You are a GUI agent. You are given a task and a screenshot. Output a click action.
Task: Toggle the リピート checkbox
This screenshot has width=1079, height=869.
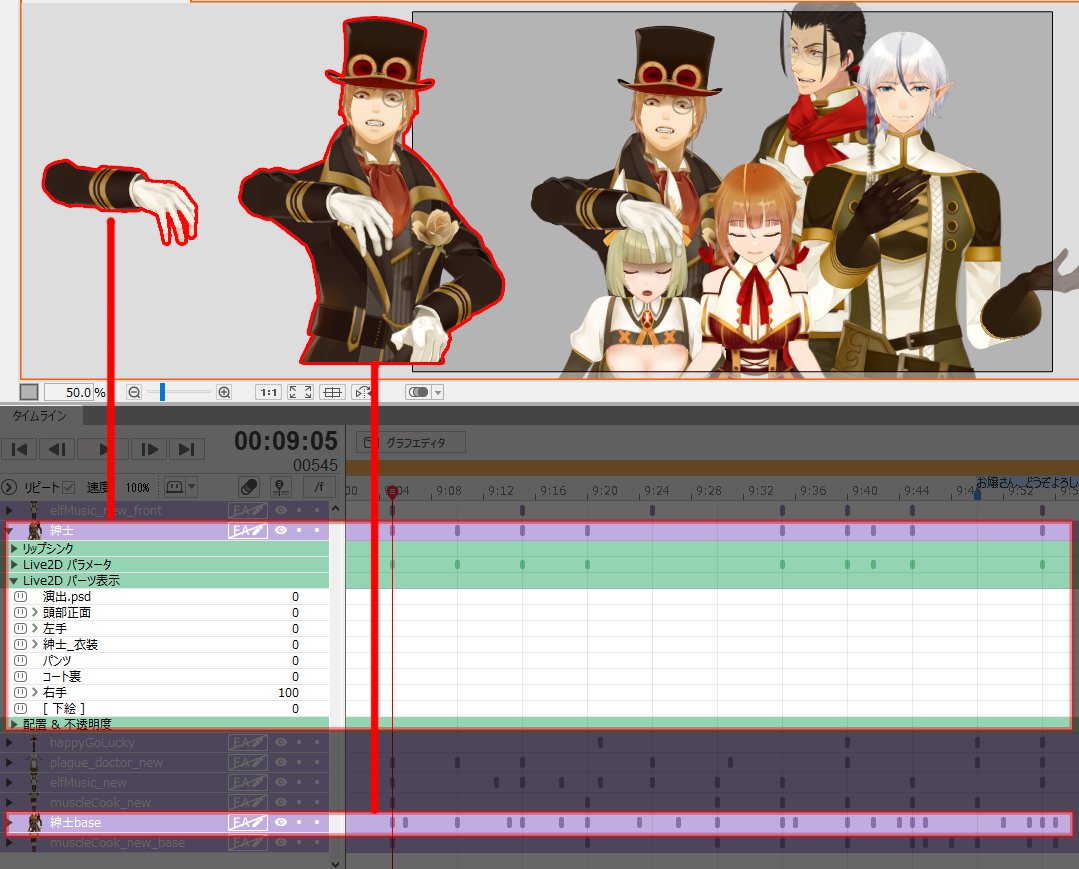[x=68, y=487]
